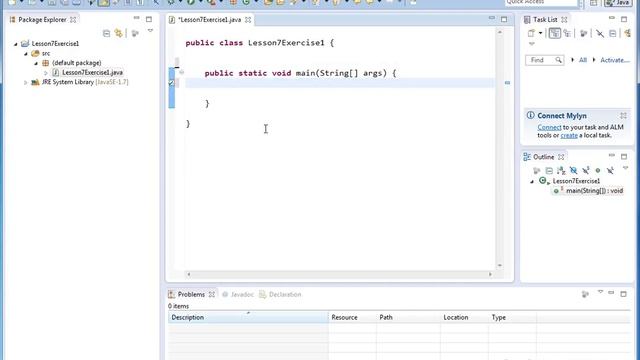Image resolution: width=640 pixels, height=360 pixels.
Task: Toggle Sort alphabetically in Outline
Action: point(561,170)
